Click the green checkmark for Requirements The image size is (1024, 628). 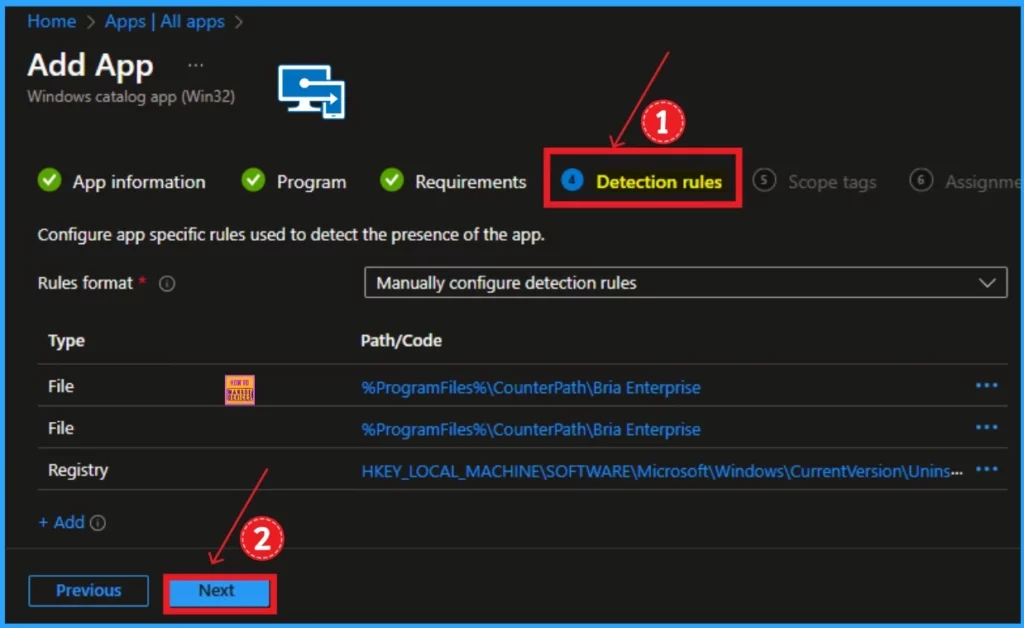coord(392,180)
